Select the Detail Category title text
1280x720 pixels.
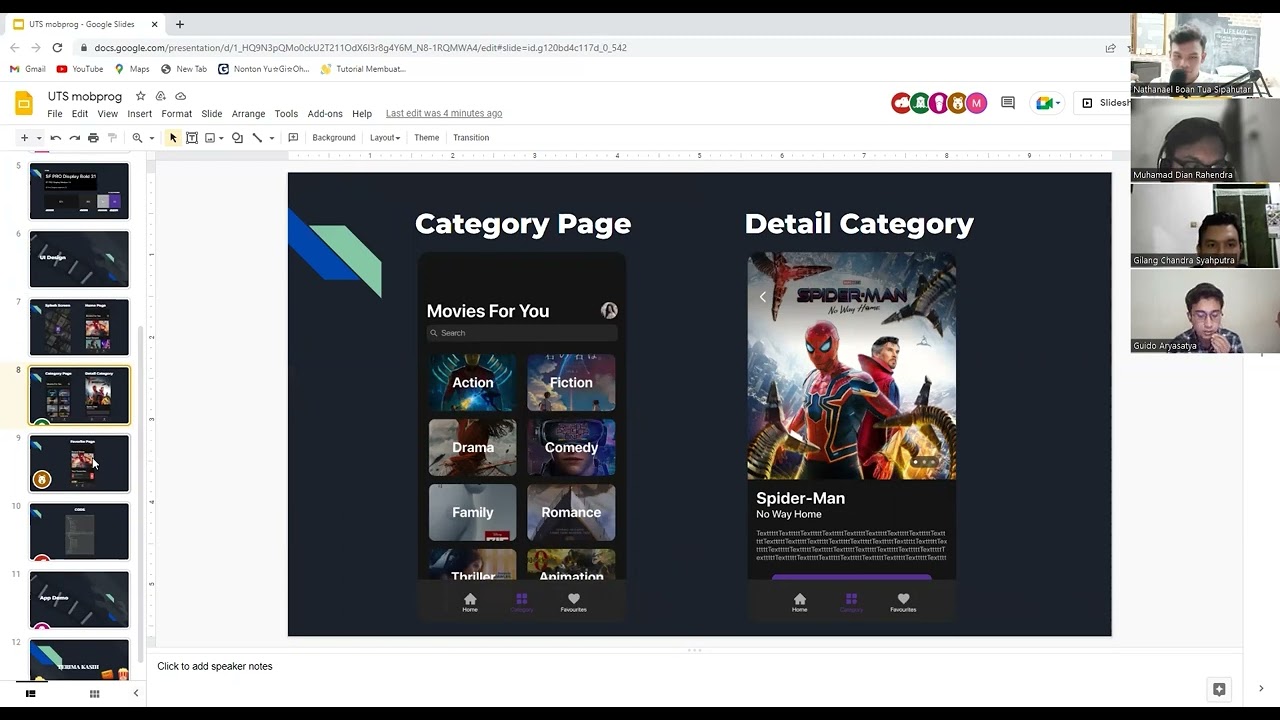pyautogui.click(x=859, y=224)
